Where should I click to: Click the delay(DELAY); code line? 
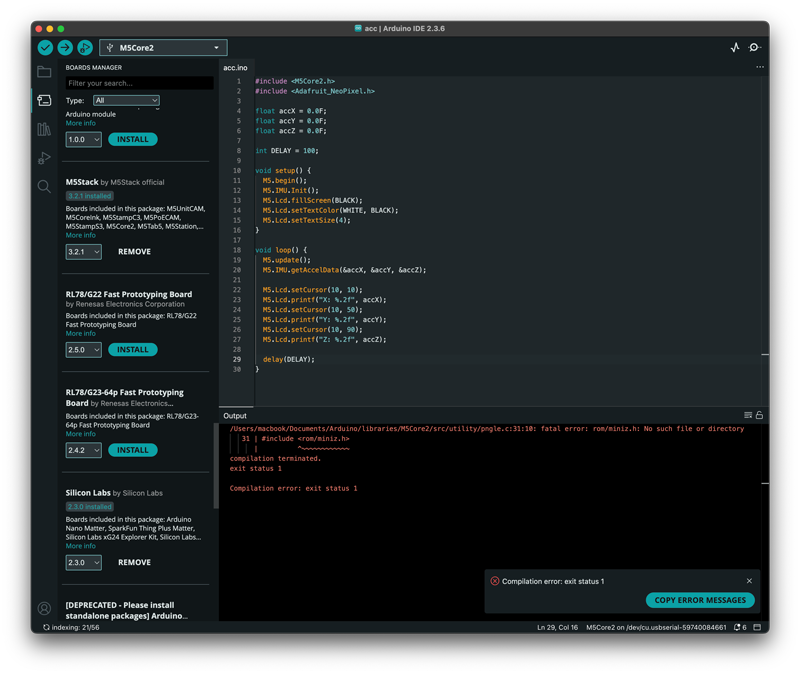coord(289,359)
